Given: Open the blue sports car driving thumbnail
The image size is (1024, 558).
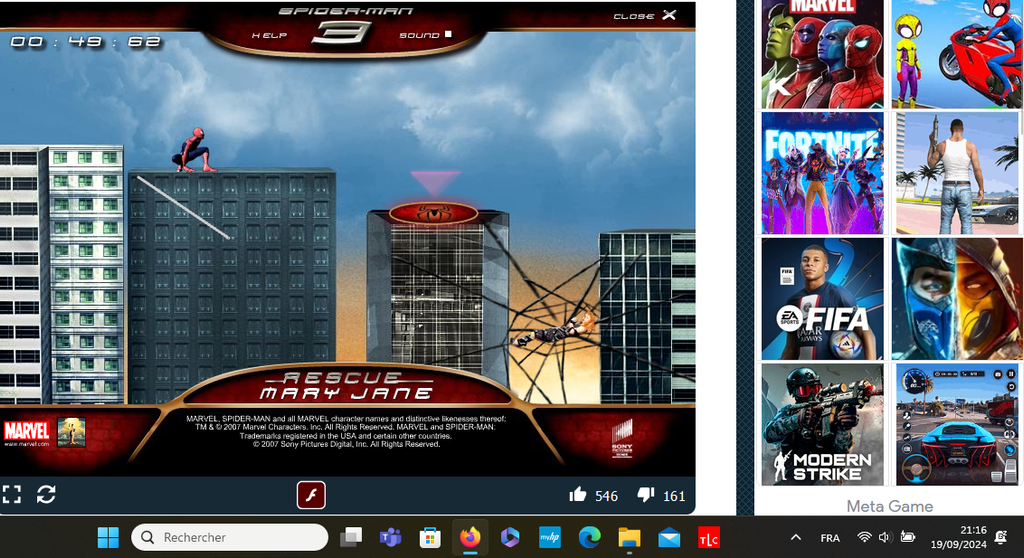Looking at the screenshot, I should 957,425.
